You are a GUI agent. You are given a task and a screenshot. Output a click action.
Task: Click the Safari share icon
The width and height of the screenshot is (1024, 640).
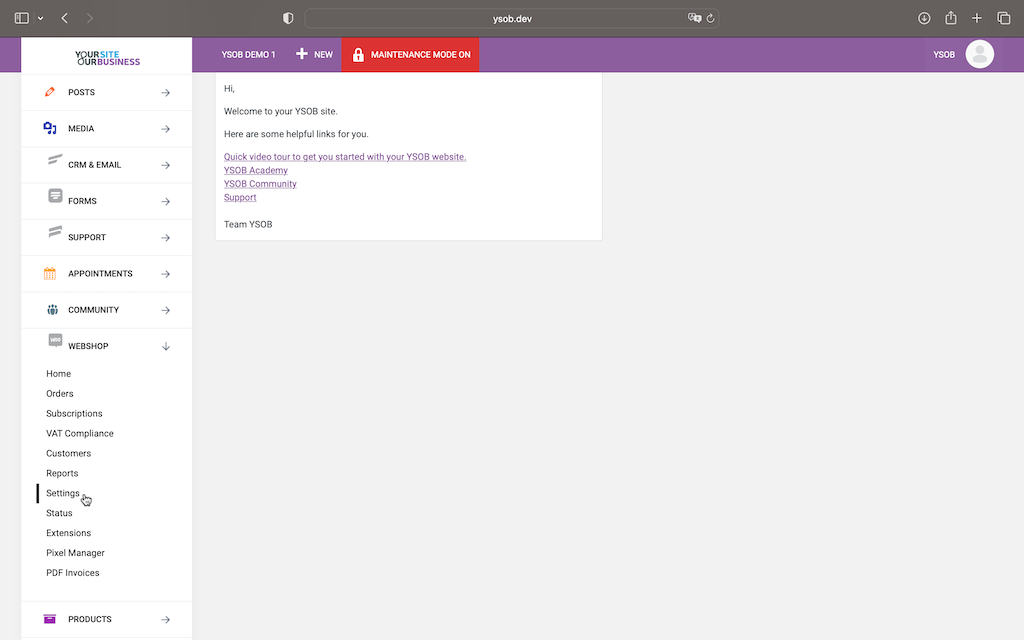pyautogui.click(x=951, y=18)
